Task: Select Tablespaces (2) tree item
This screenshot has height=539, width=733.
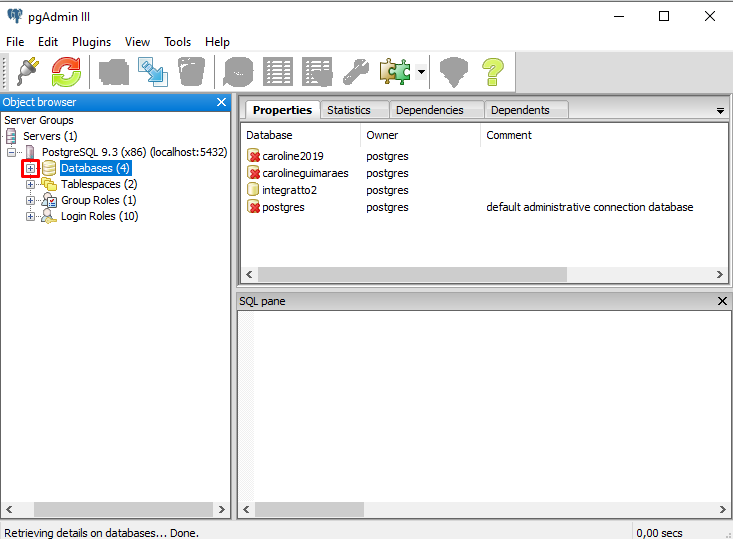Action: tap(99, 184)
